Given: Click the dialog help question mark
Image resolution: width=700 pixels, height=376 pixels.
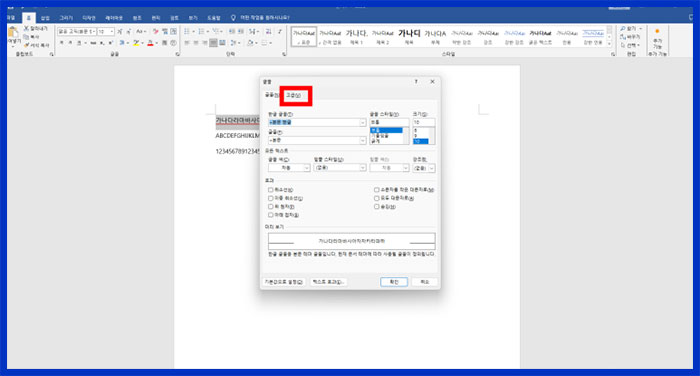Looking at the screenshot, I should point(416,82).
